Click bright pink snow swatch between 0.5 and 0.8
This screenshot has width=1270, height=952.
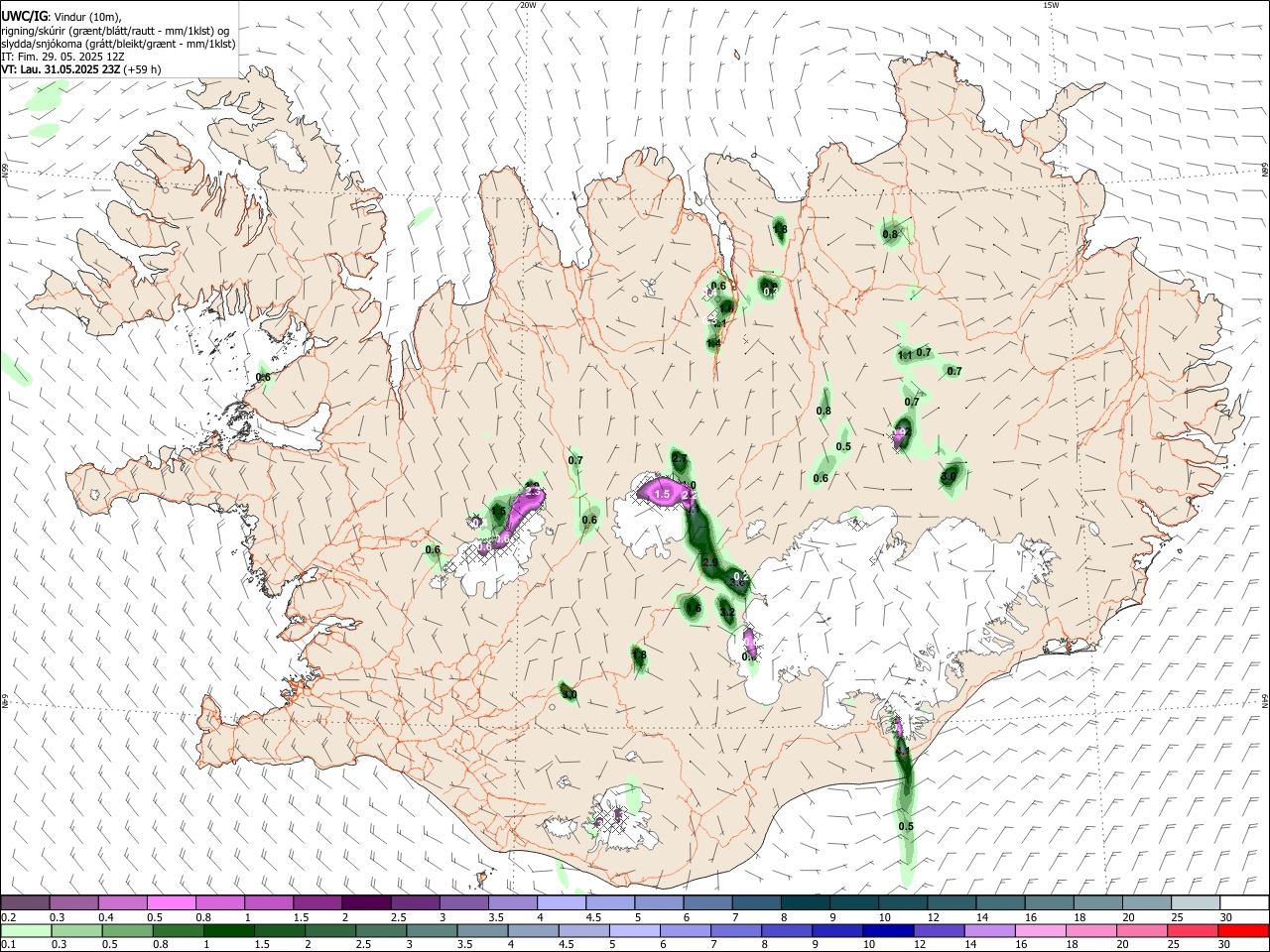tap(171, 902)
